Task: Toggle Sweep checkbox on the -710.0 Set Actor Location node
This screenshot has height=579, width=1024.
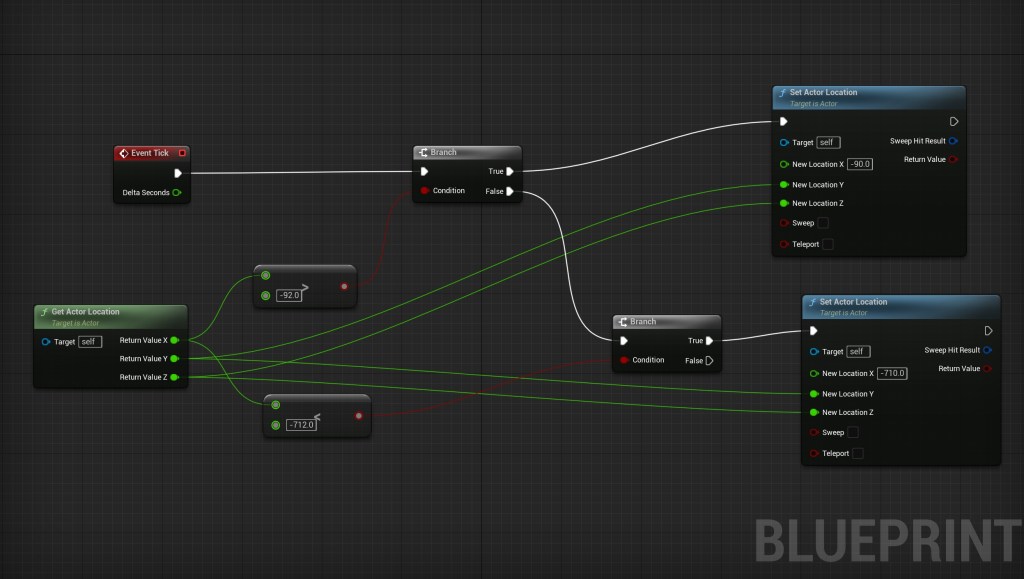Action: (x=853, y=433)
